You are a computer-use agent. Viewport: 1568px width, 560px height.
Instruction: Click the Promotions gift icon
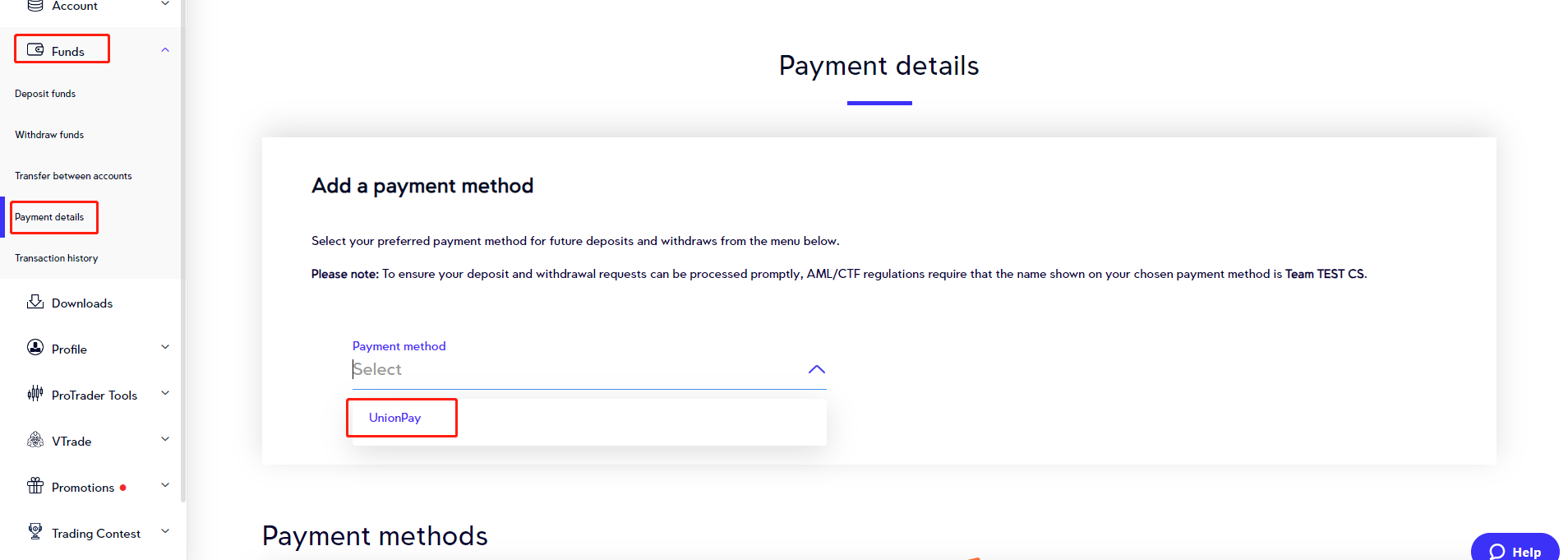35,486
